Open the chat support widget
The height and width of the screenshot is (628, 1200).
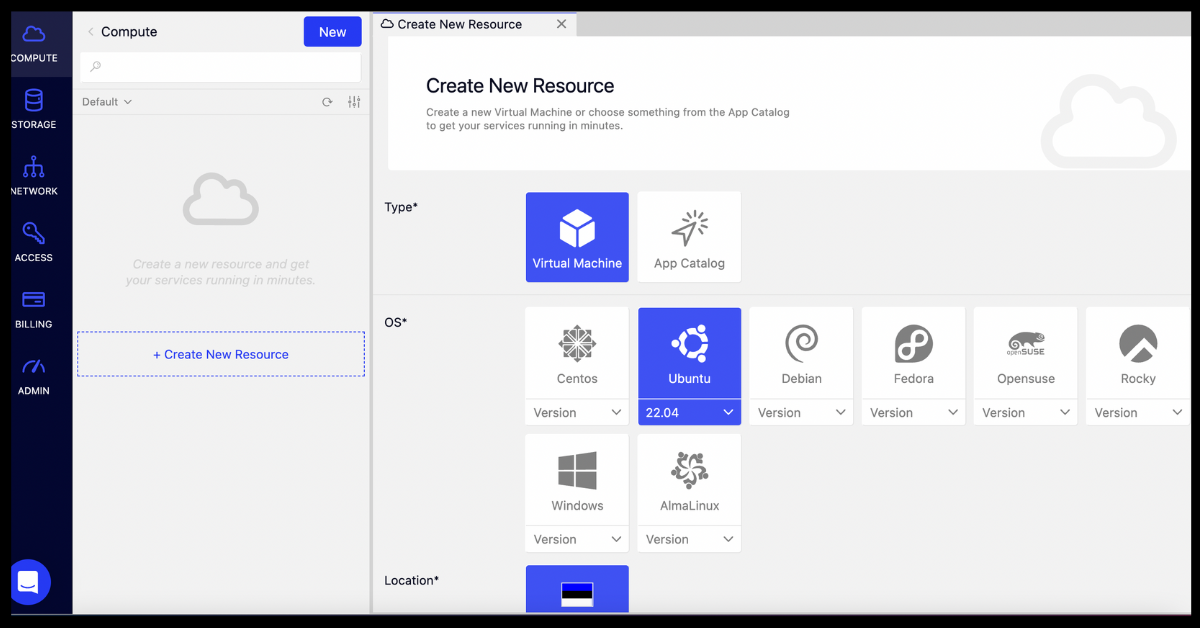29,581
